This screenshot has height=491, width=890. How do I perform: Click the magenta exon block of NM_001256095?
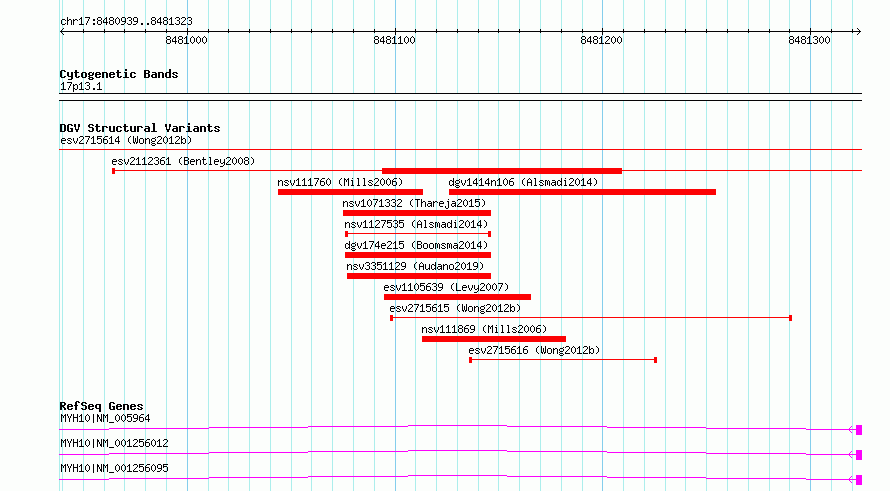pyautogui.click(x=859, y=480)
